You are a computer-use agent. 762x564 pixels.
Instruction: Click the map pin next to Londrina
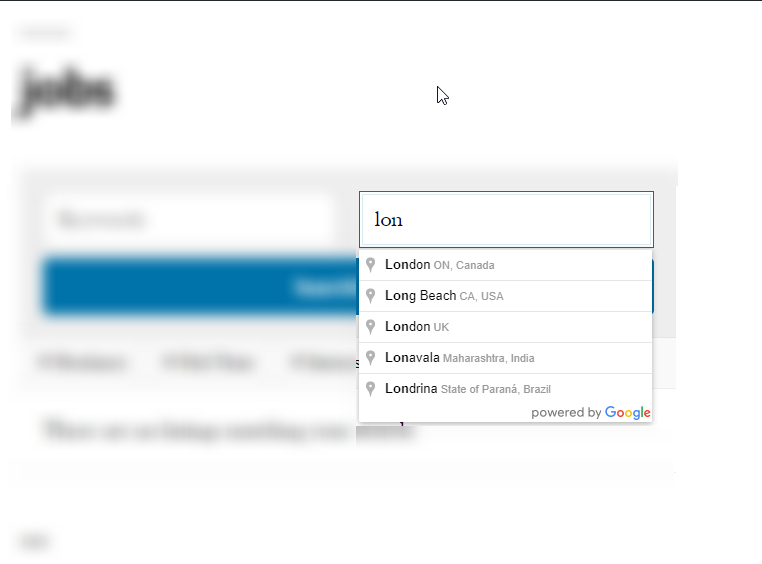(370, 389)
